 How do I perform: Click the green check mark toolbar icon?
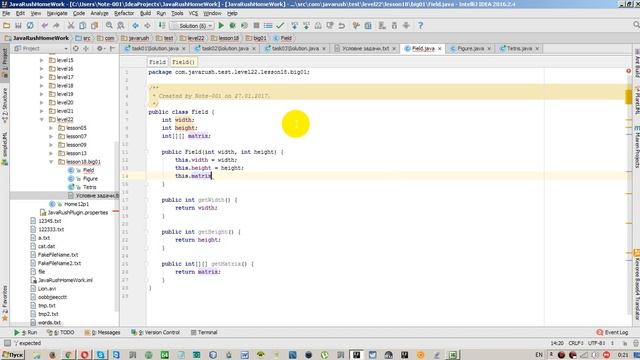click(x=280, y=25)
